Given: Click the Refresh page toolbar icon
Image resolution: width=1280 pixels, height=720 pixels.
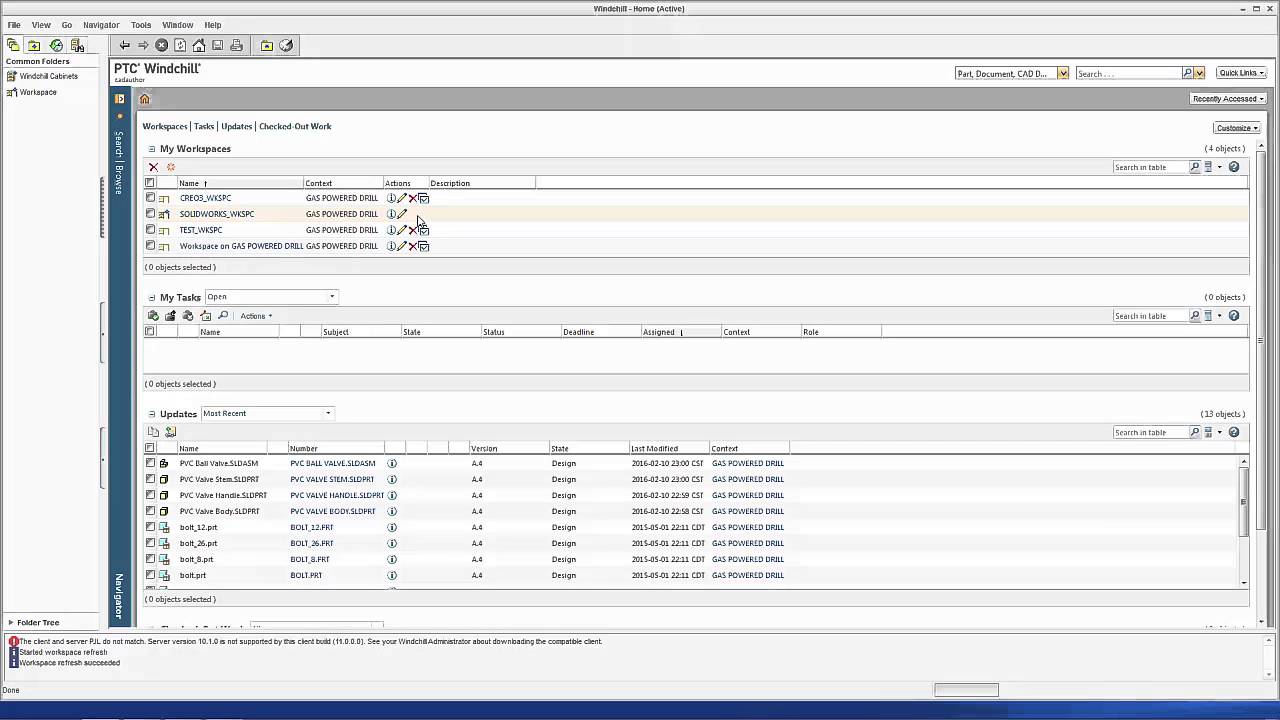Looking at the screenshot, I should tap(180, 45).
